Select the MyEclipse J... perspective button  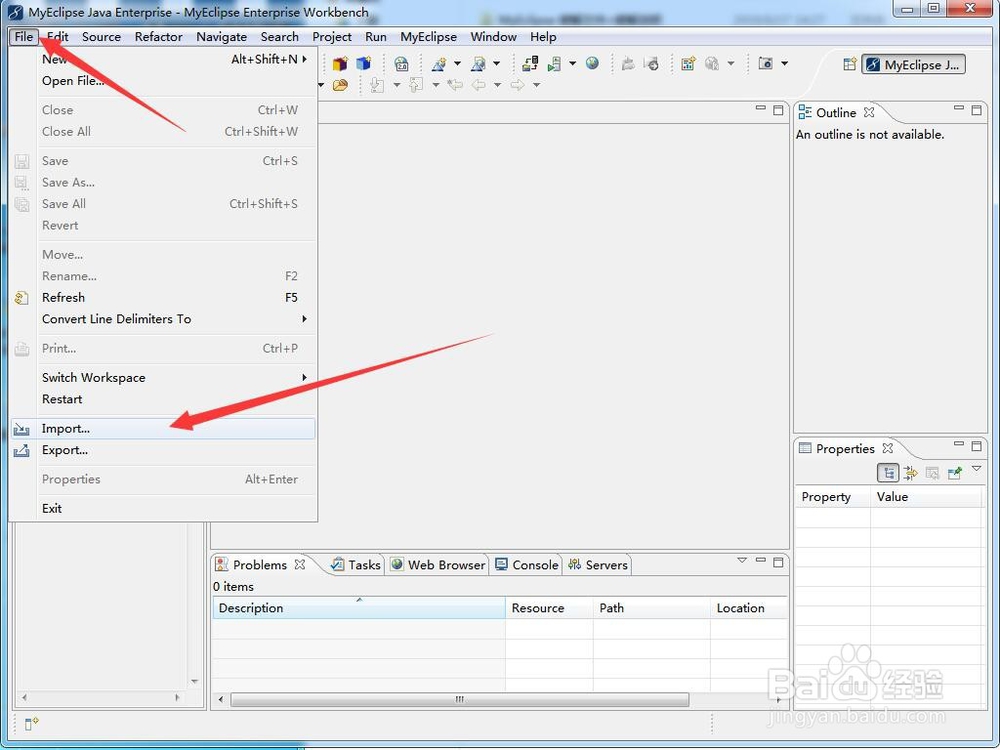(x=913, y=64)
